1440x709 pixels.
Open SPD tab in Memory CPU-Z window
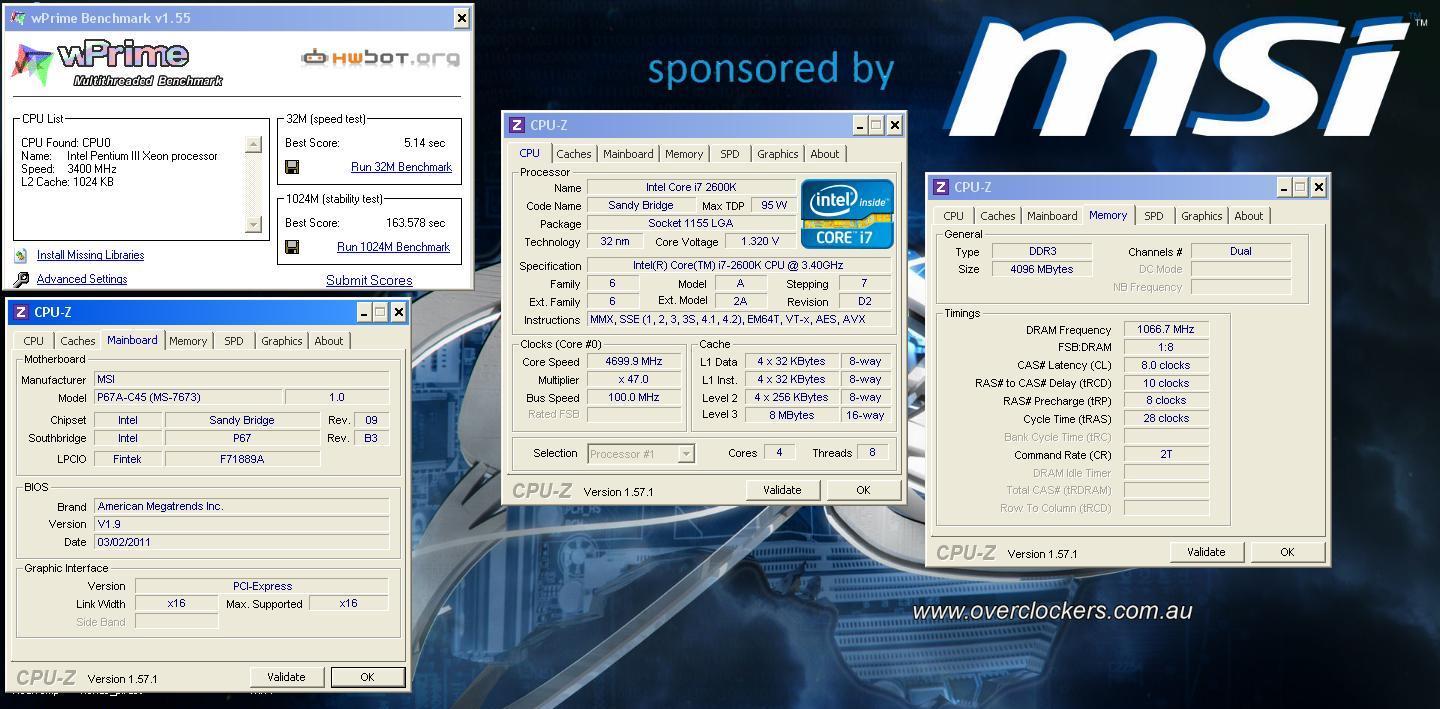1154,216
